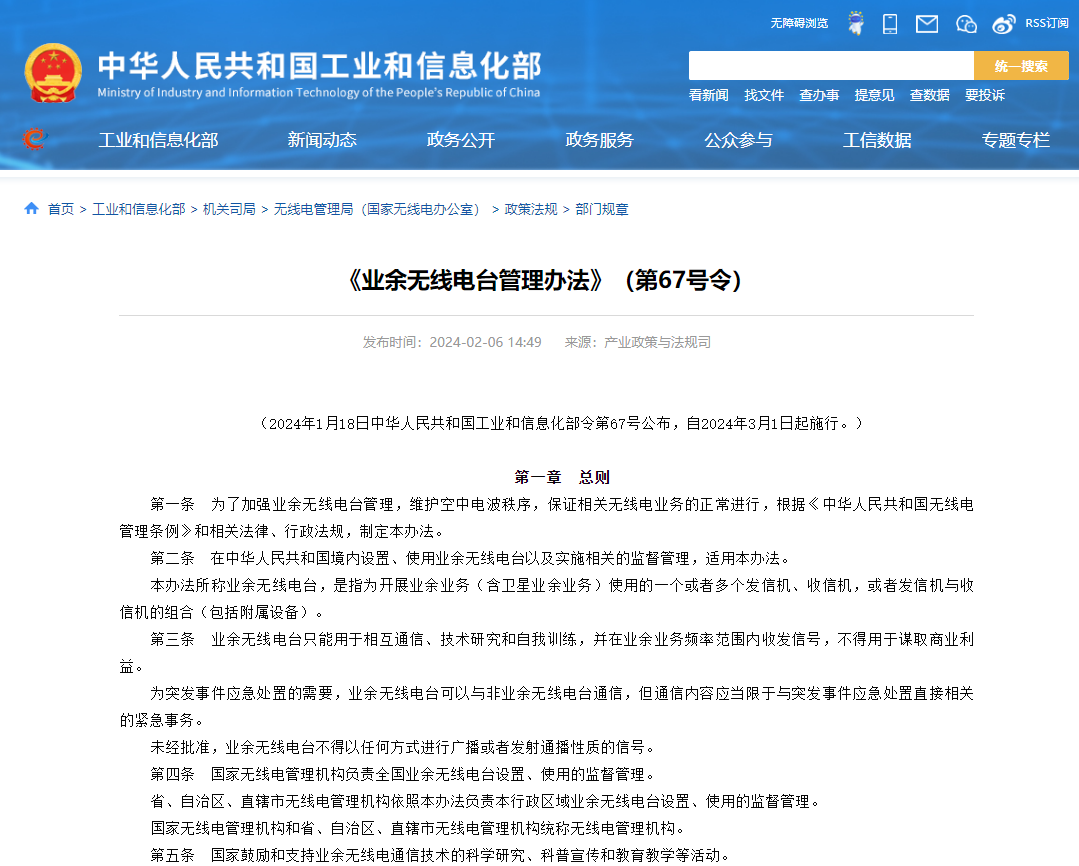The height and width of the screenshot is (866, 1079).
Task: Click the source 产业政策与法规司 text
Action: 638,342
